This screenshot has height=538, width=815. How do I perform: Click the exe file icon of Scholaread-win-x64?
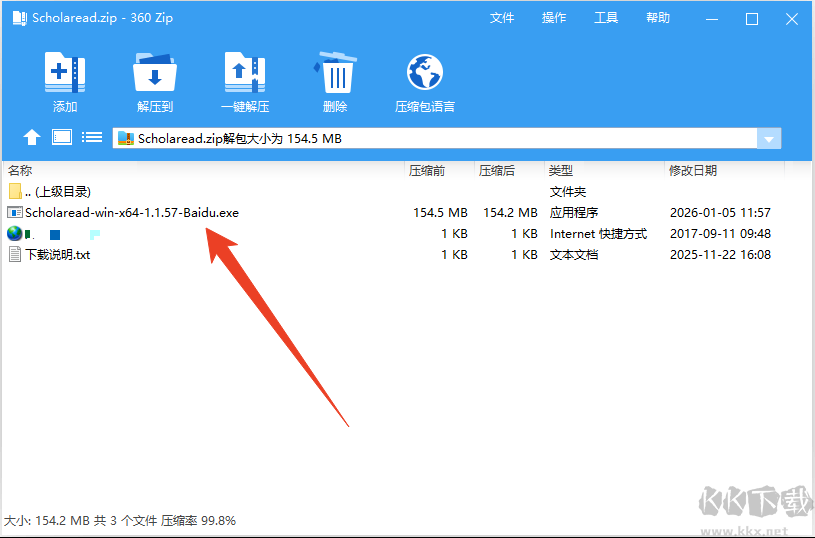click(15, 213)
